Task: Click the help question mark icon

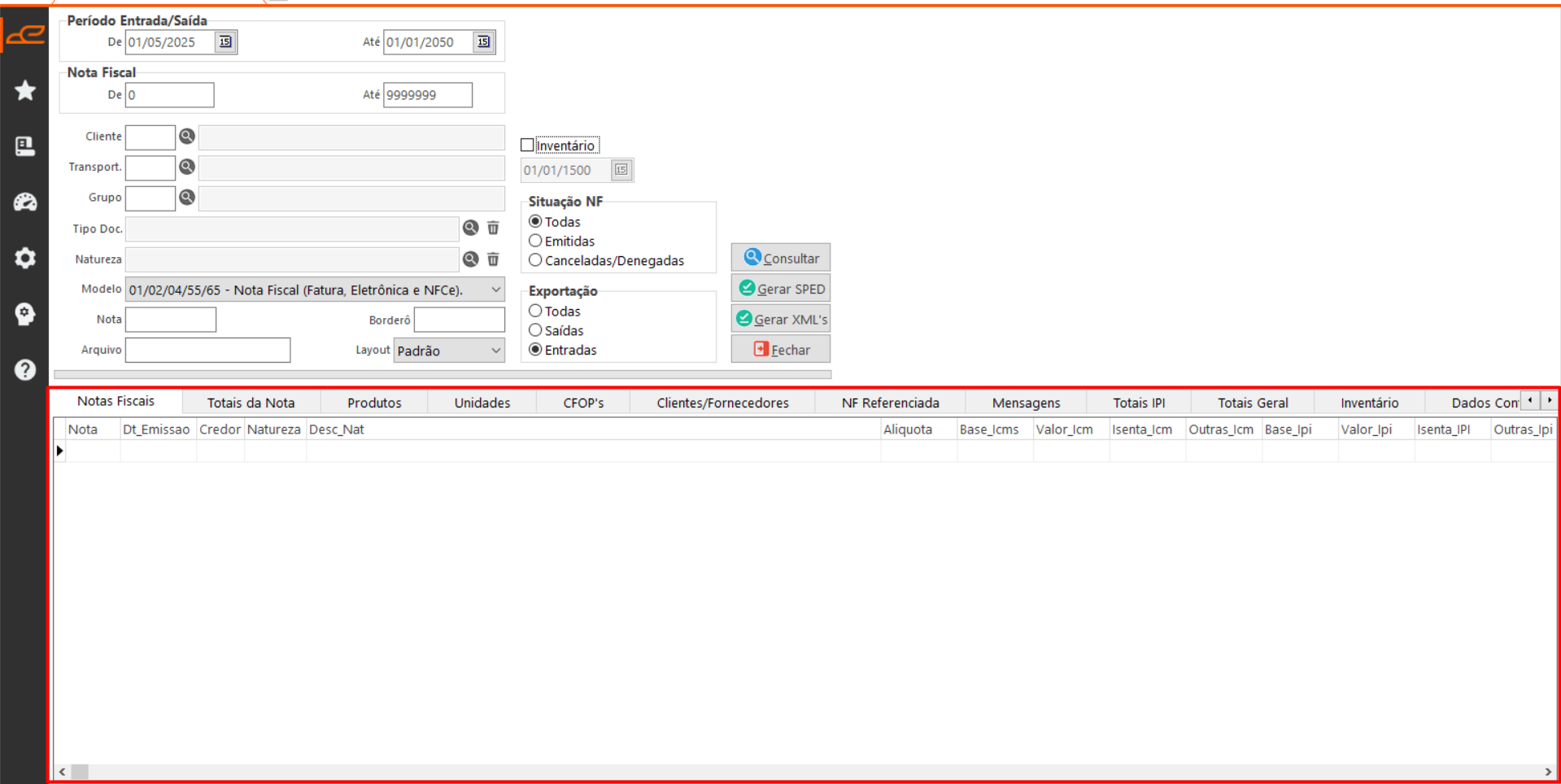Action: 25,370
